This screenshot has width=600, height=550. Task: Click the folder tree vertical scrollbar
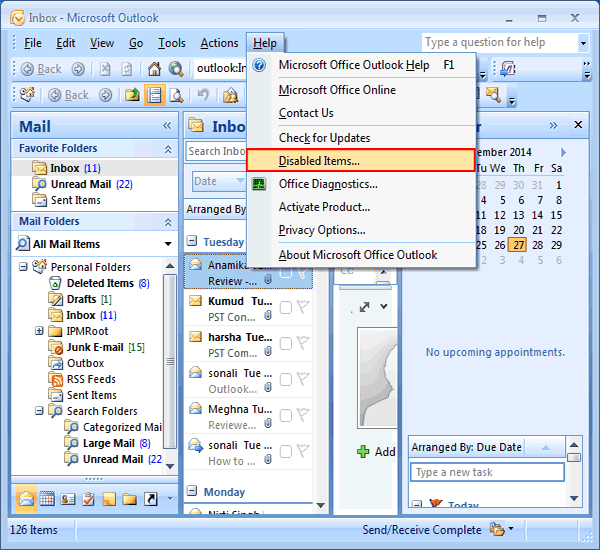tap(170, 361)
